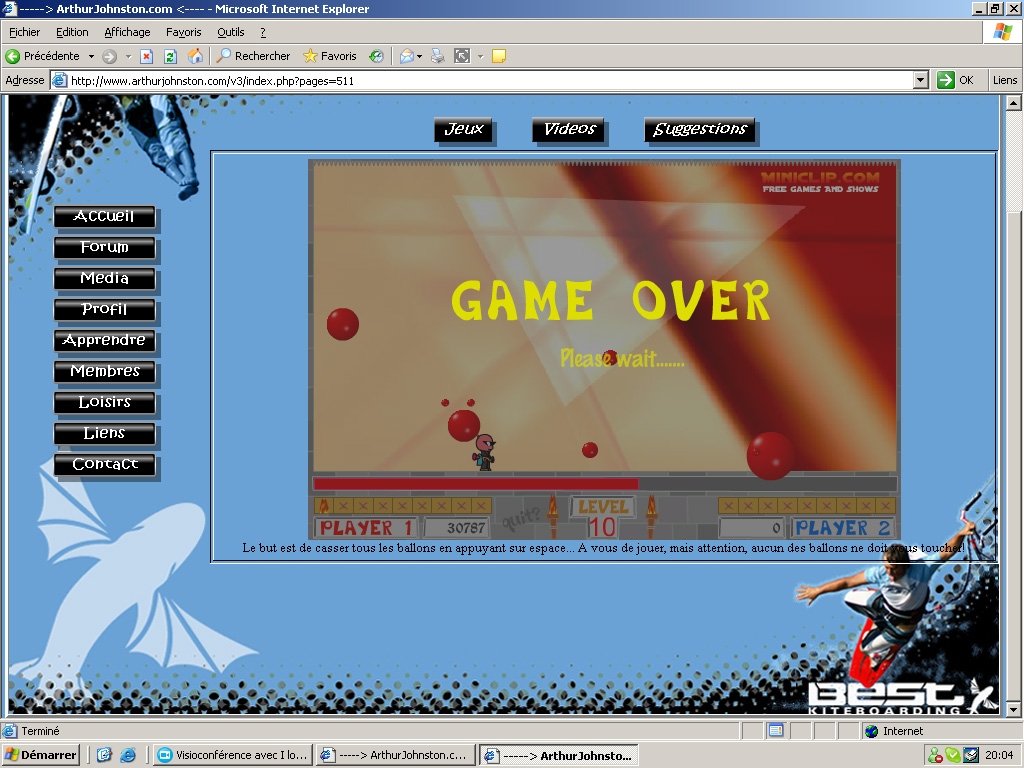Open the Rechercher search panel

click(x=253, y=56)
